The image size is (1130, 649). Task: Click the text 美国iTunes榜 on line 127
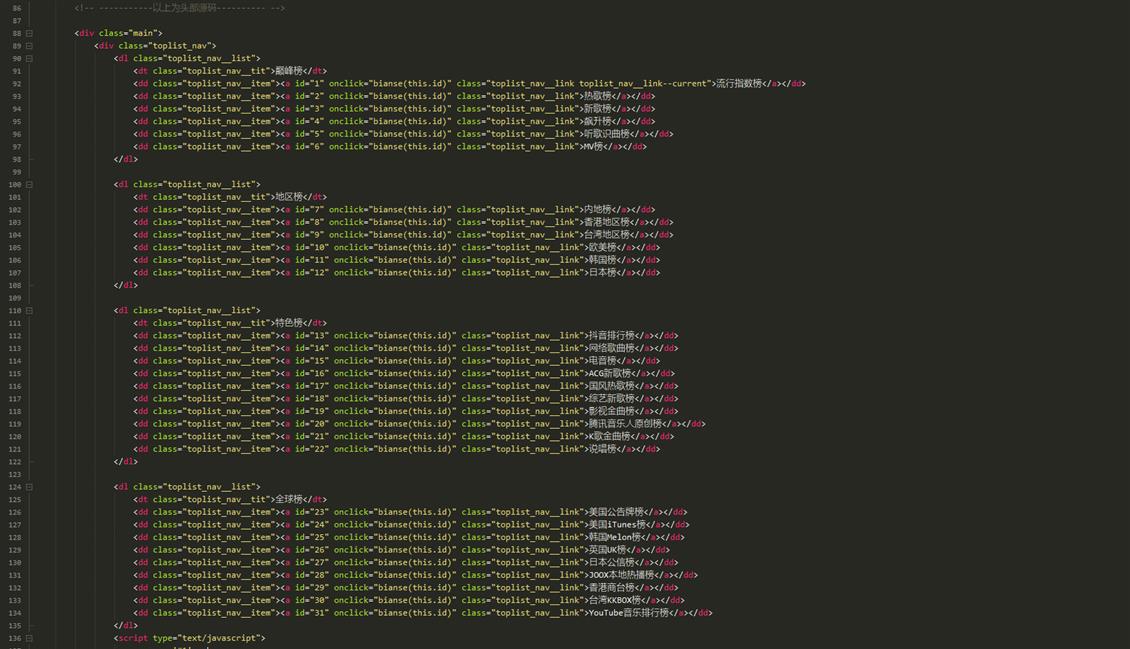(618, 524)
